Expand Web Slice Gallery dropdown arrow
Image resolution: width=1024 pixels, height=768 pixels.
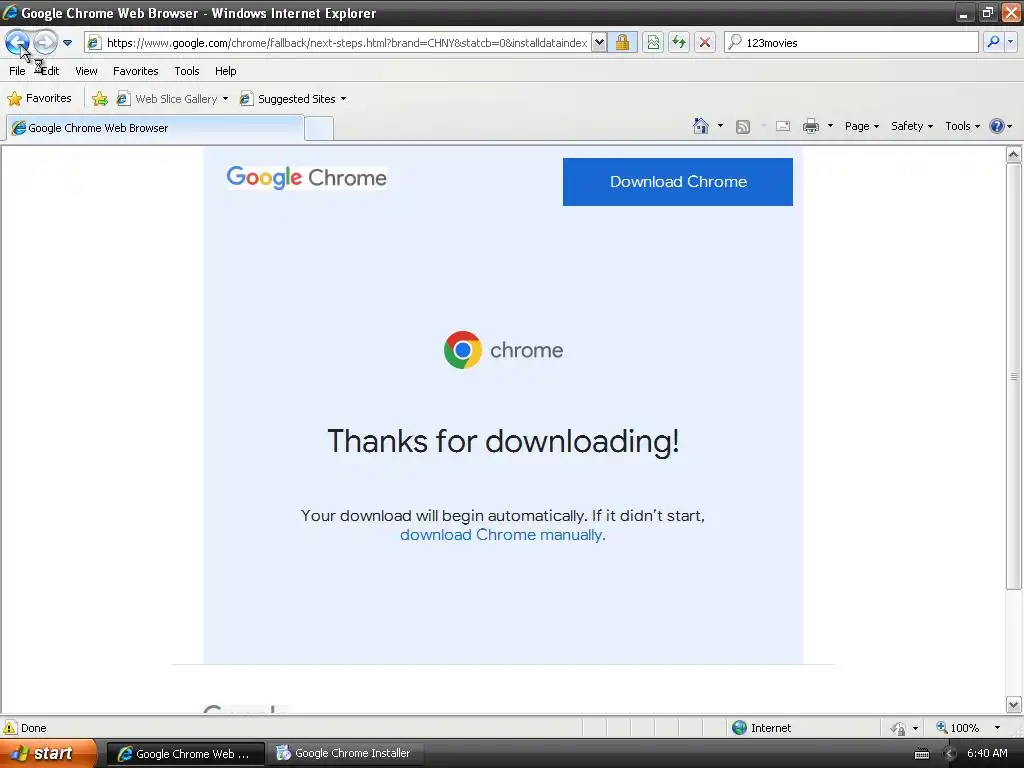tap(225, 99)
